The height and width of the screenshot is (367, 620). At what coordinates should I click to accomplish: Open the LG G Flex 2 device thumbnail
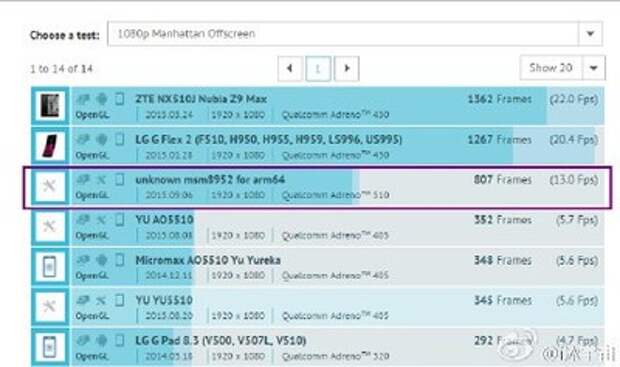pos(50,146)
